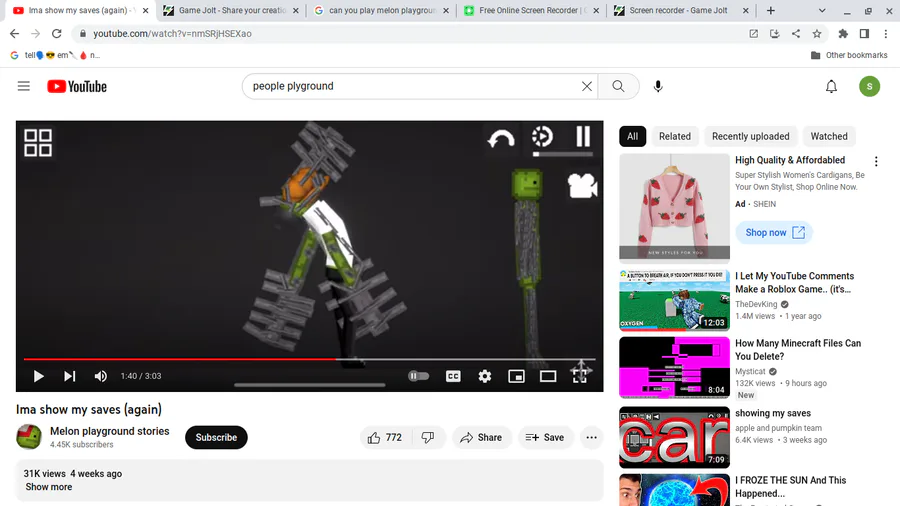This screenshot has width=900, height=506.
Task: Save video to playlist
Action: 545,437
